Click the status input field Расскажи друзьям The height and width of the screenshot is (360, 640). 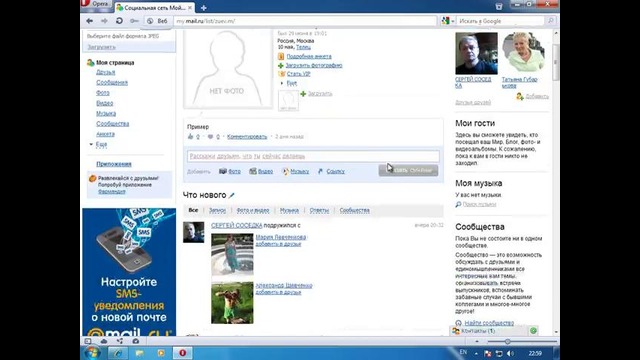(313, 156)
